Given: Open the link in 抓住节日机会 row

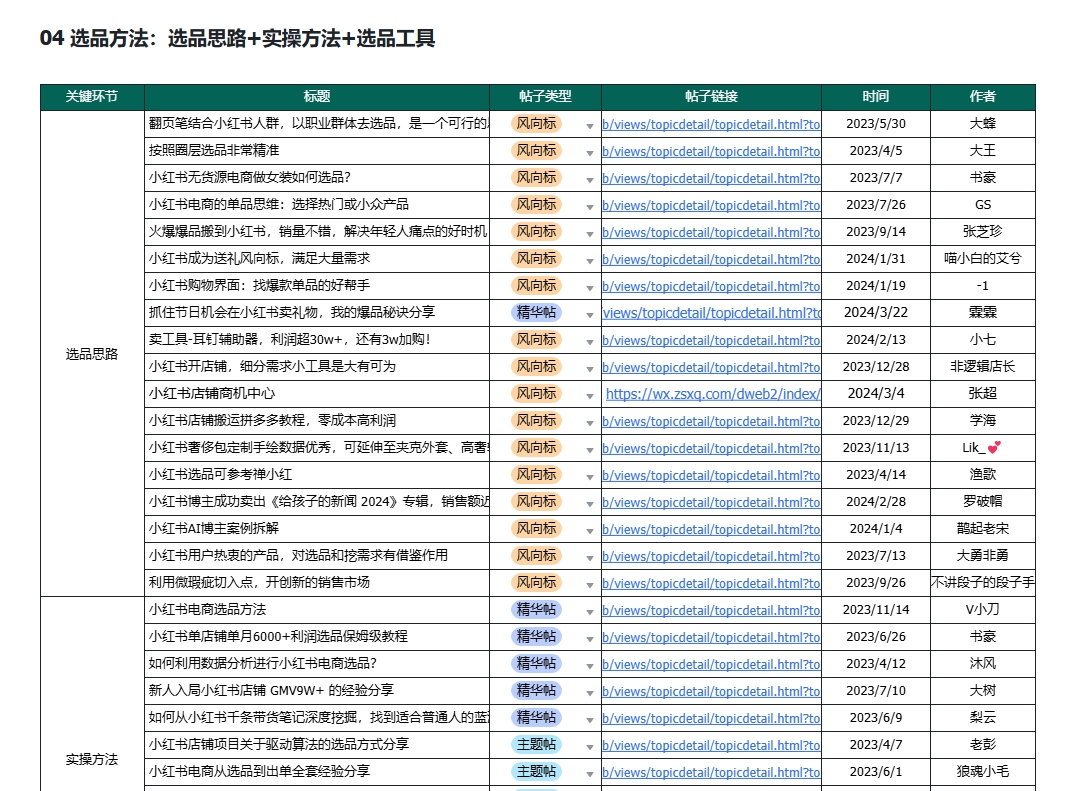Looking at the screenshot, I should coord(712,313).
